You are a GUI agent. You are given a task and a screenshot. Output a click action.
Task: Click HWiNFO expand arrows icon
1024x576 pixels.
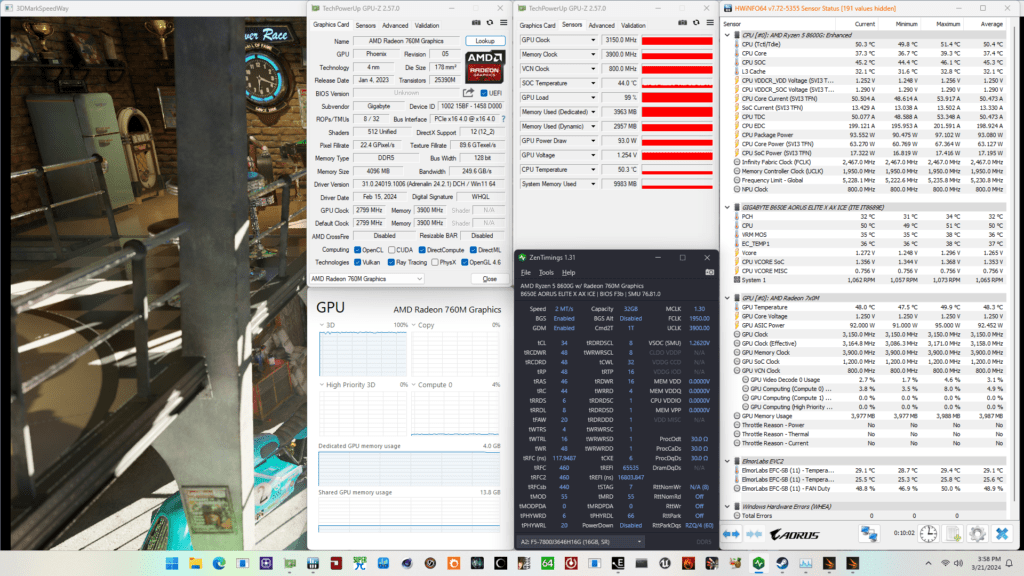click(731, 534)
